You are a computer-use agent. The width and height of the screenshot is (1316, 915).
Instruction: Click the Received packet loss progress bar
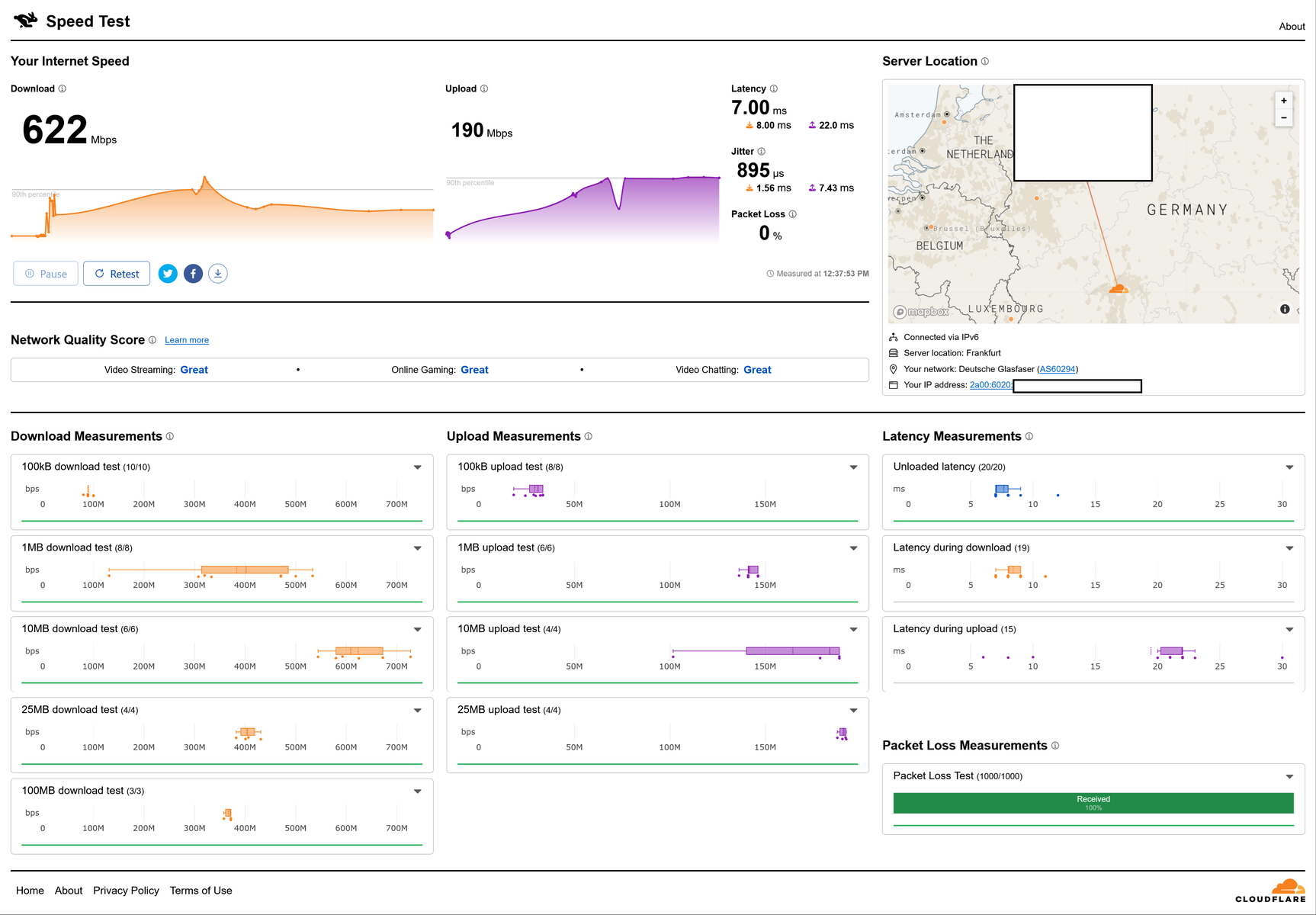[1093, 803]
